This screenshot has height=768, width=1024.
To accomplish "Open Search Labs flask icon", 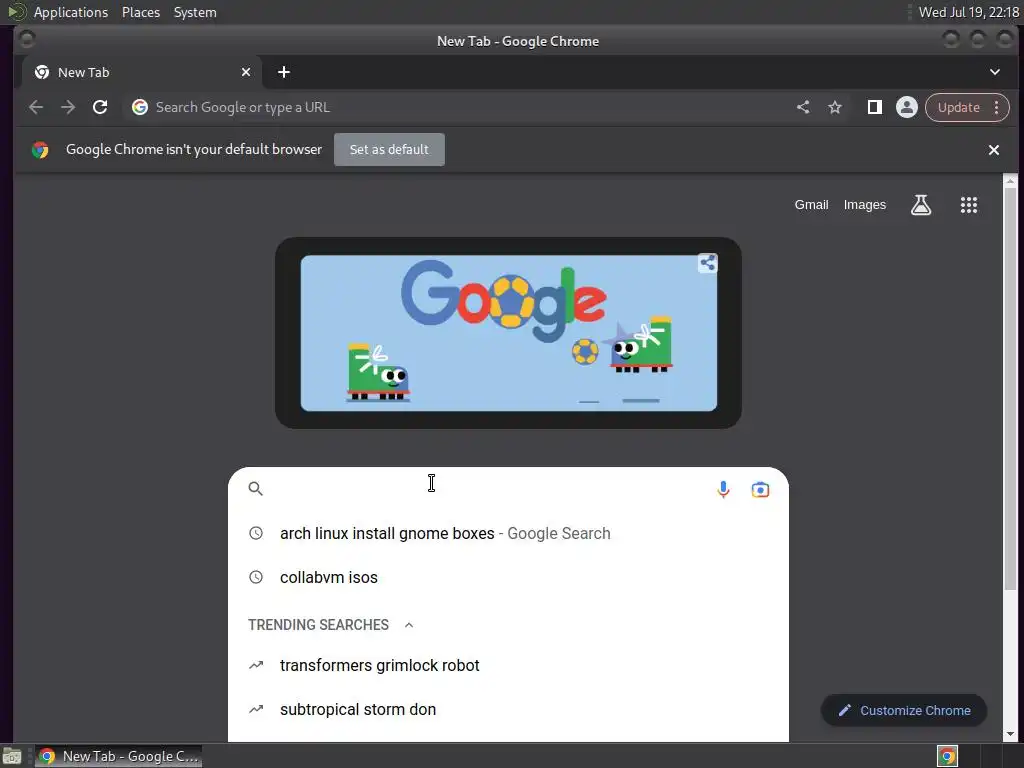I will 921,205.
